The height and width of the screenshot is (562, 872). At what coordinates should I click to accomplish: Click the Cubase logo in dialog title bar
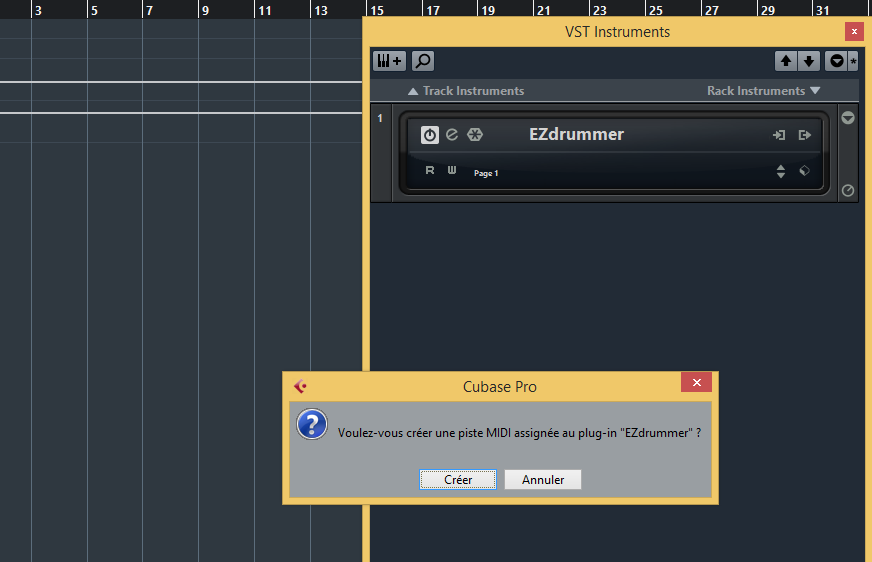(300, 386)
